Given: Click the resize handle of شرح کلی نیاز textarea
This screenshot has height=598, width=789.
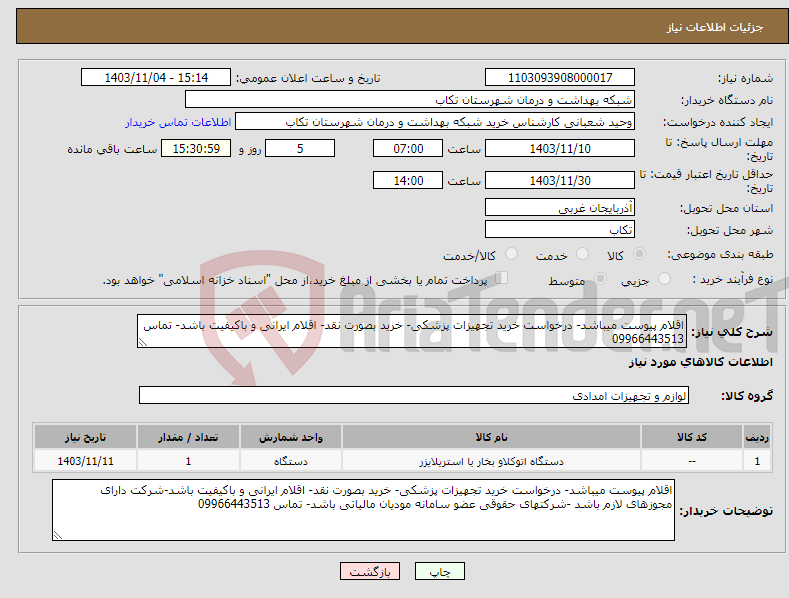Looking at the screenshot, I should (143, 342).
